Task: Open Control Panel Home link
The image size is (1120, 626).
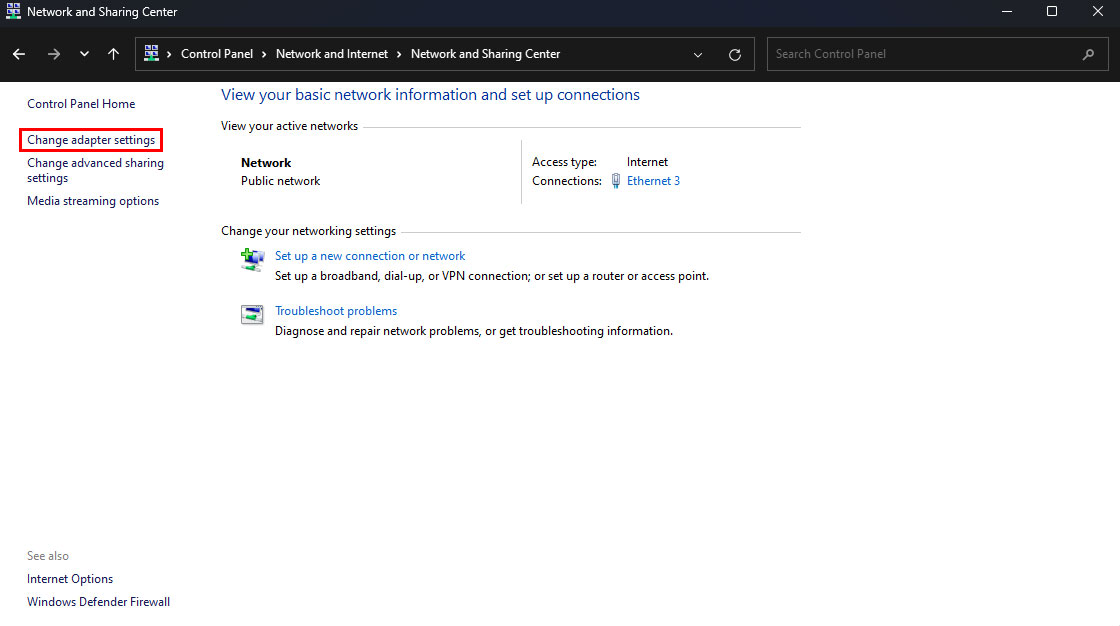Action: tap(81, 104)
